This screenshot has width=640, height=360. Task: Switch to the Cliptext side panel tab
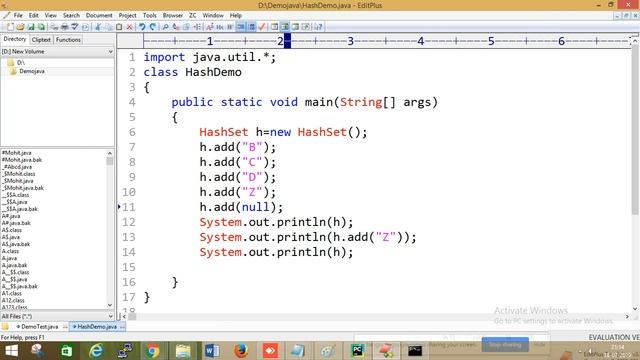click(x=41, y=40)
